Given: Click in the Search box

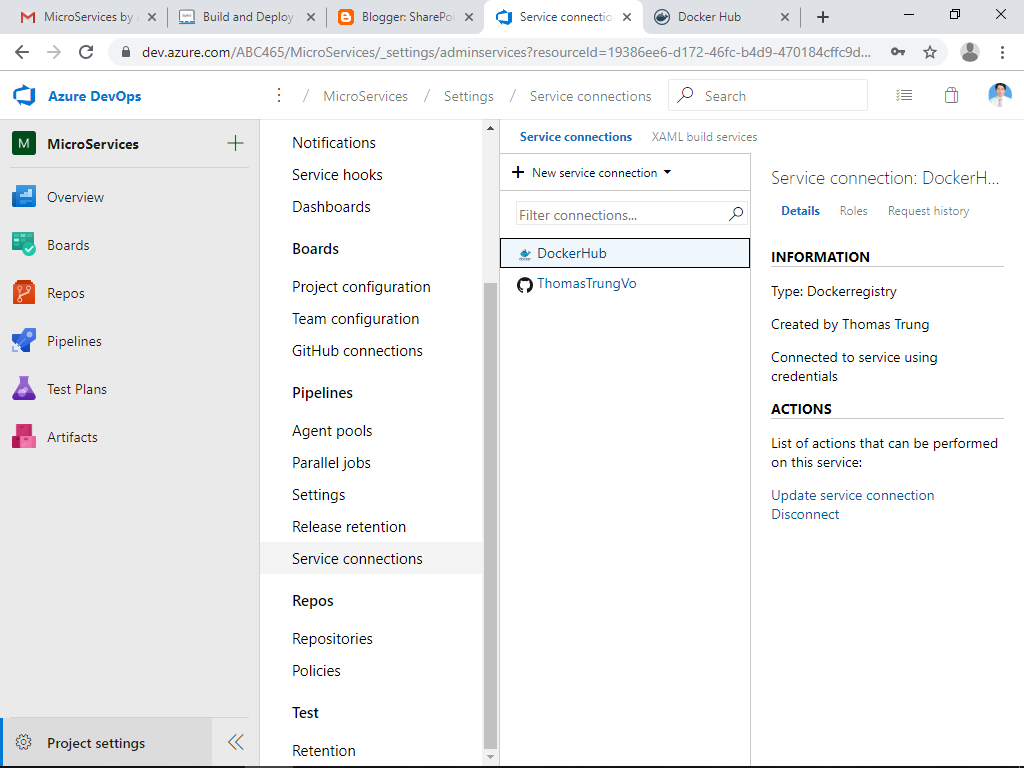Looking at the screenshot, I should tap(768, 95).
